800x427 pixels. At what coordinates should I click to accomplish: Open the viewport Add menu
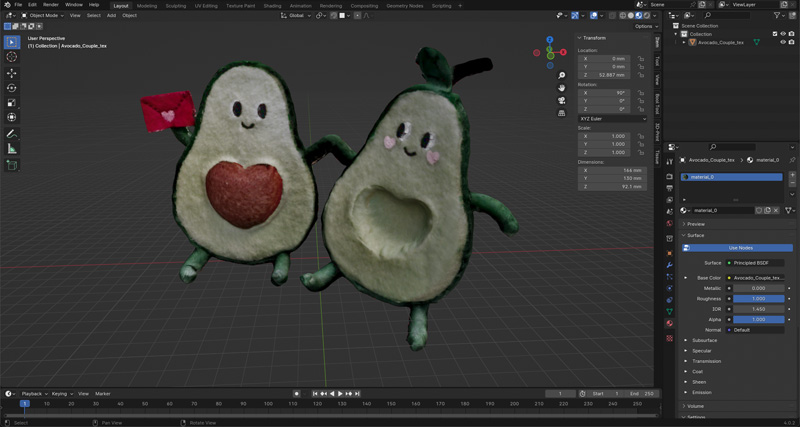pyautogui.click(x=111, y=15)
